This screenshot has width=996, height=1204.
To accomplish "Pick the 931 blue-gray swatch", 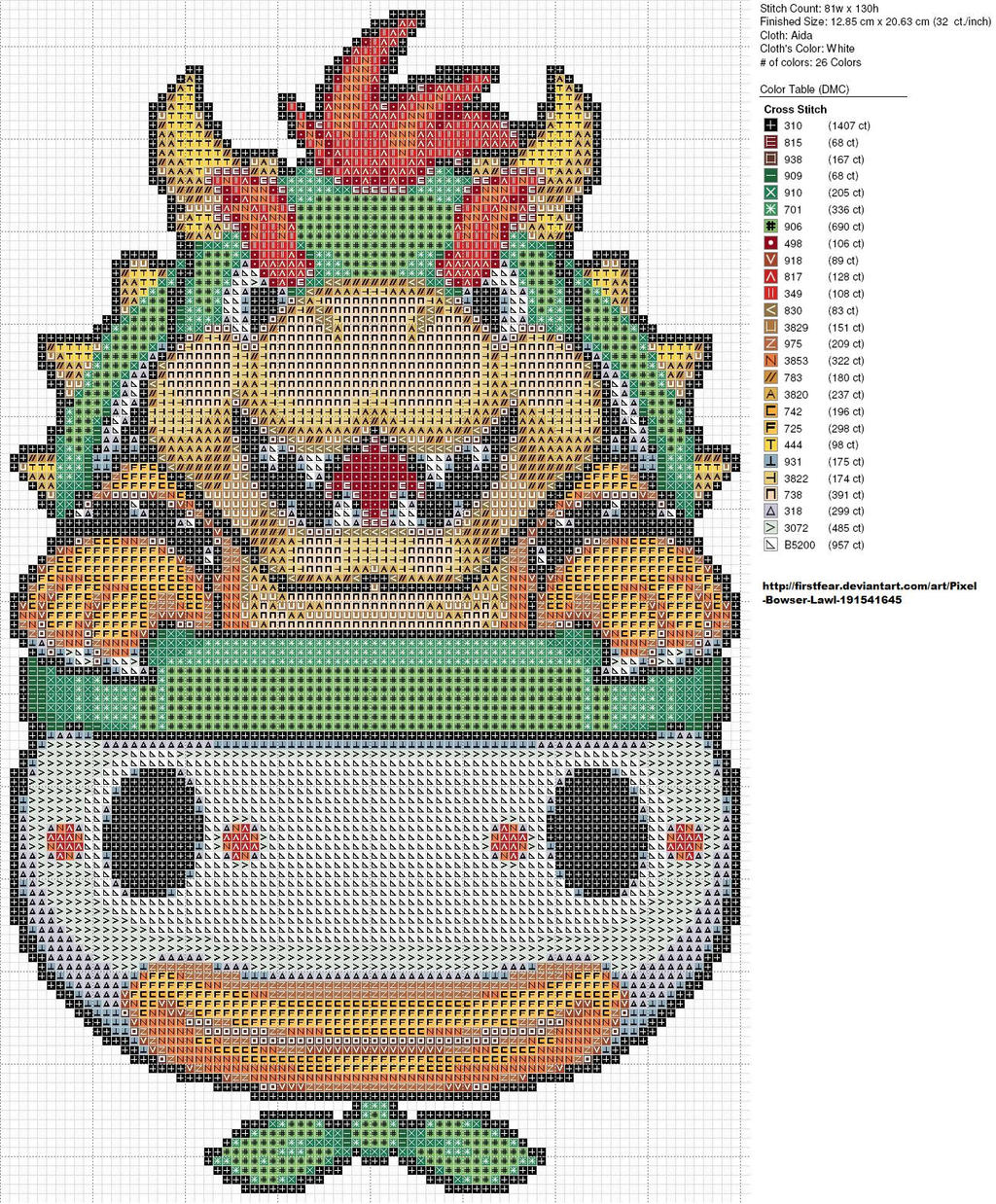I will point(770,462).
